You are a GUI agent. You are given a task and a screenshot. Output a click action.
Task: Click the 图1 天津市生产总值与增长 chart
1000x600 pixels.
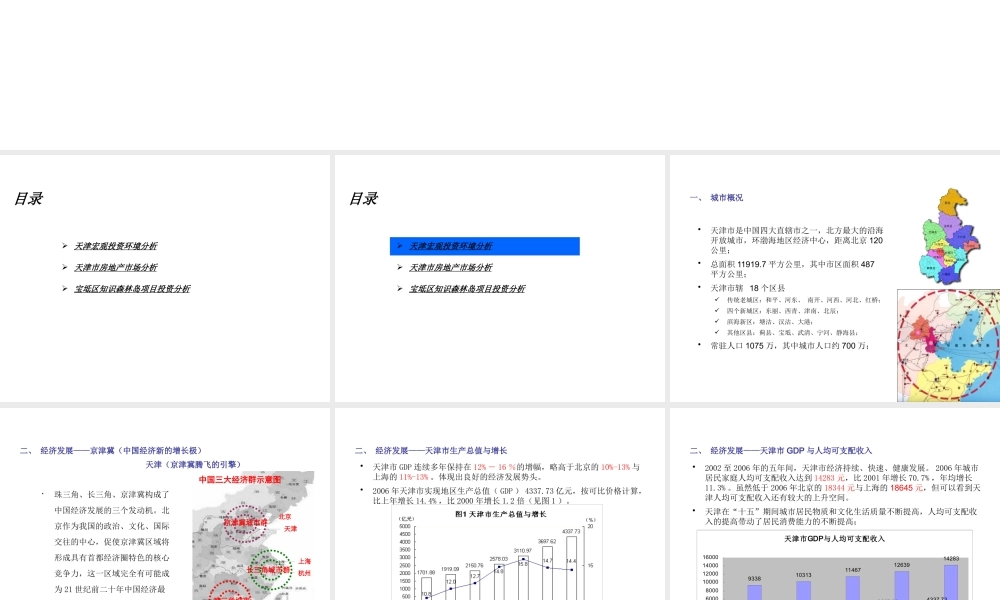(497, 553)
